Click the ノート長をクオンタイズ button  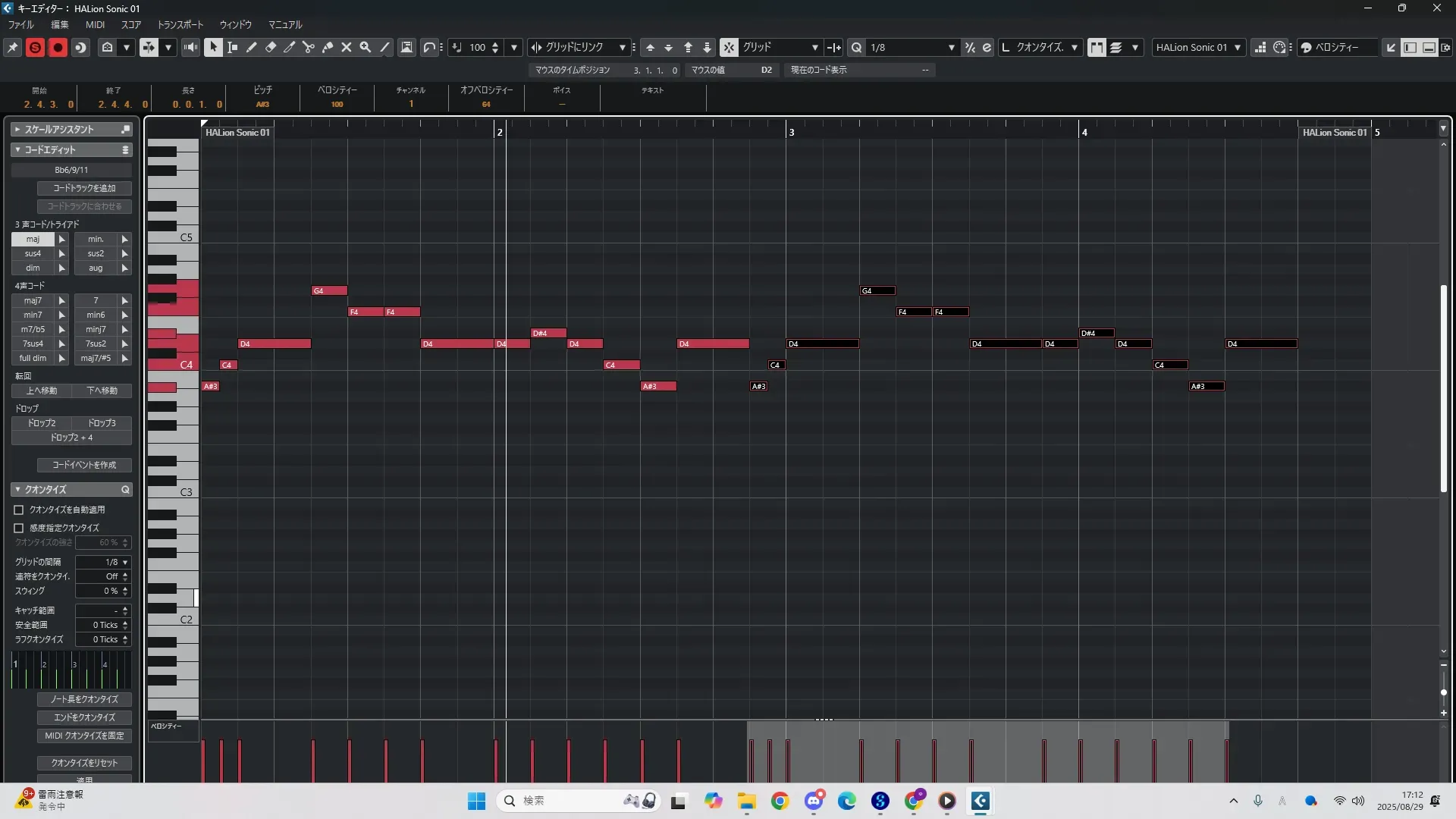(84, 699)
